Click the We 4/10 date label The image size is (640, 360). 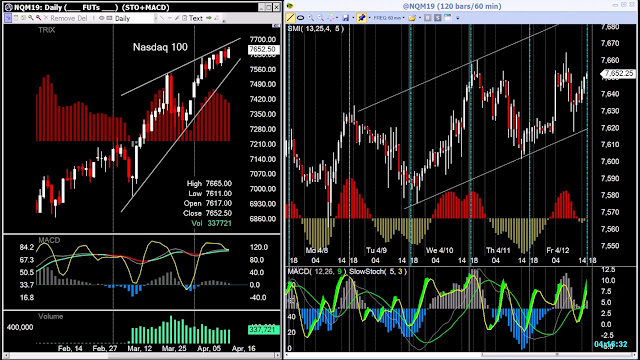[x=439, y=250]
